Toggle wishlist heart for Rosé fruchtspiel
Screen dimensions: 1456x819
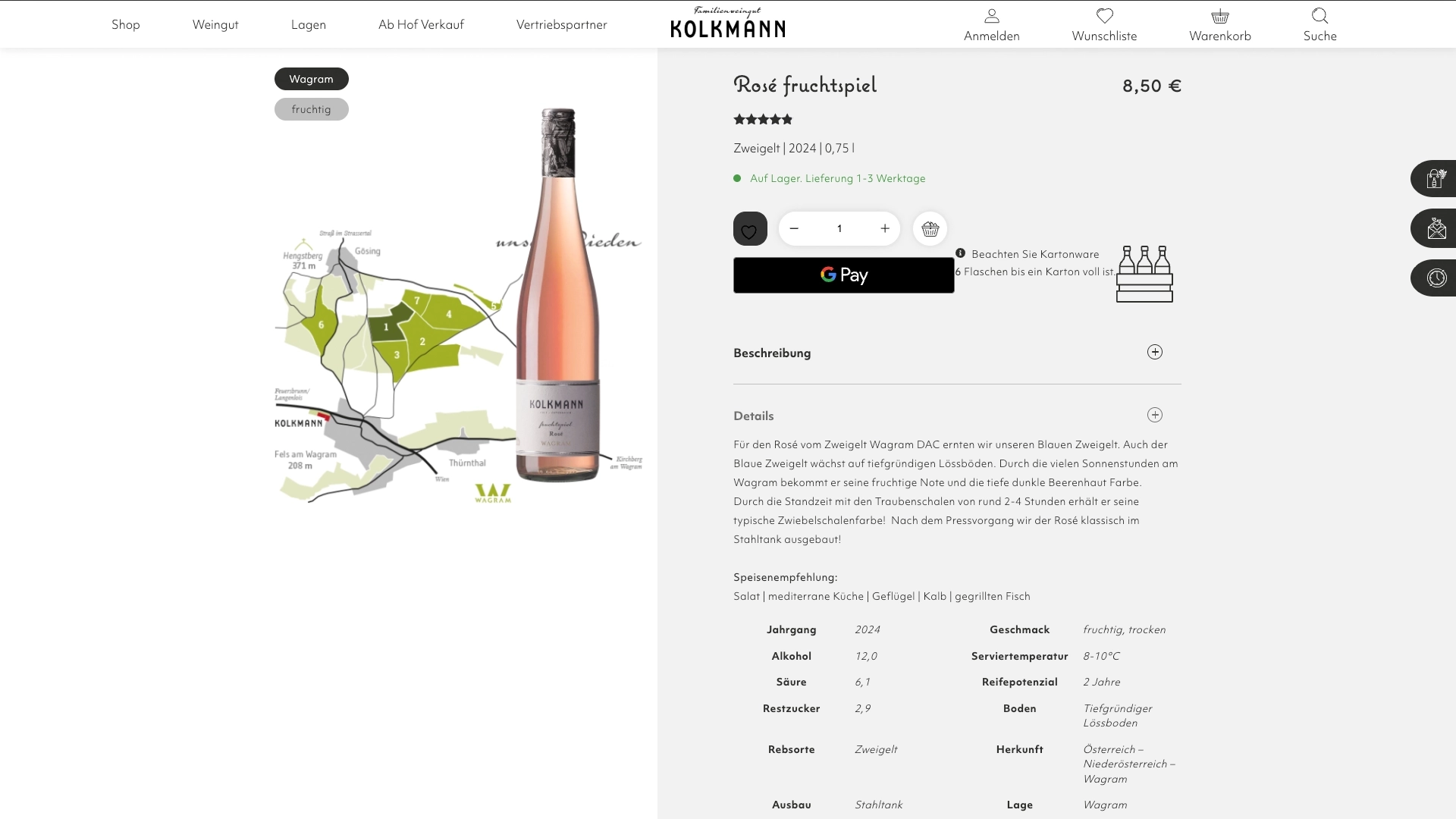click(x=750, y=229)
